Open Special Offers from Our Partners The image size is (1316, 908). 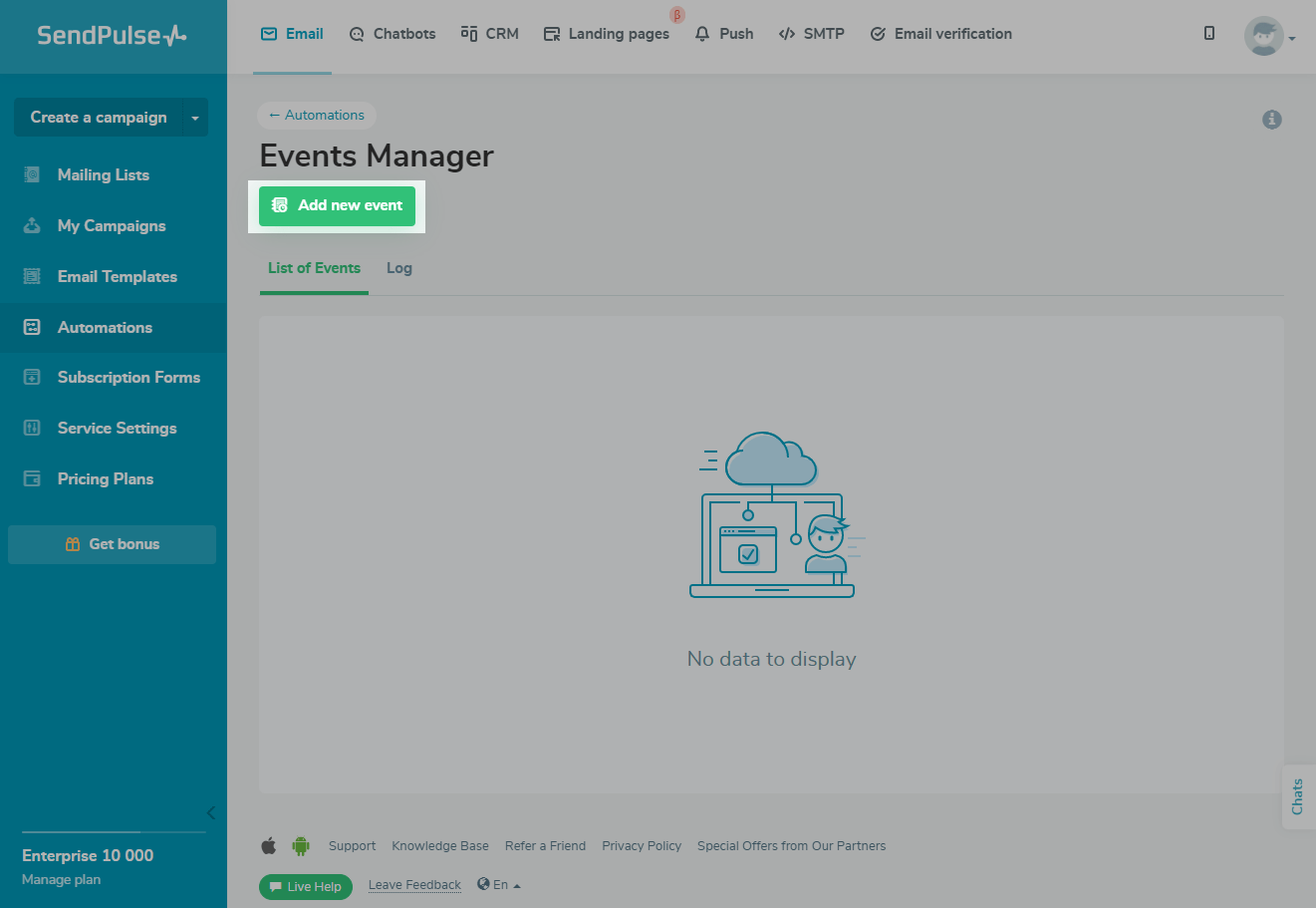click(x=791, y=846)
